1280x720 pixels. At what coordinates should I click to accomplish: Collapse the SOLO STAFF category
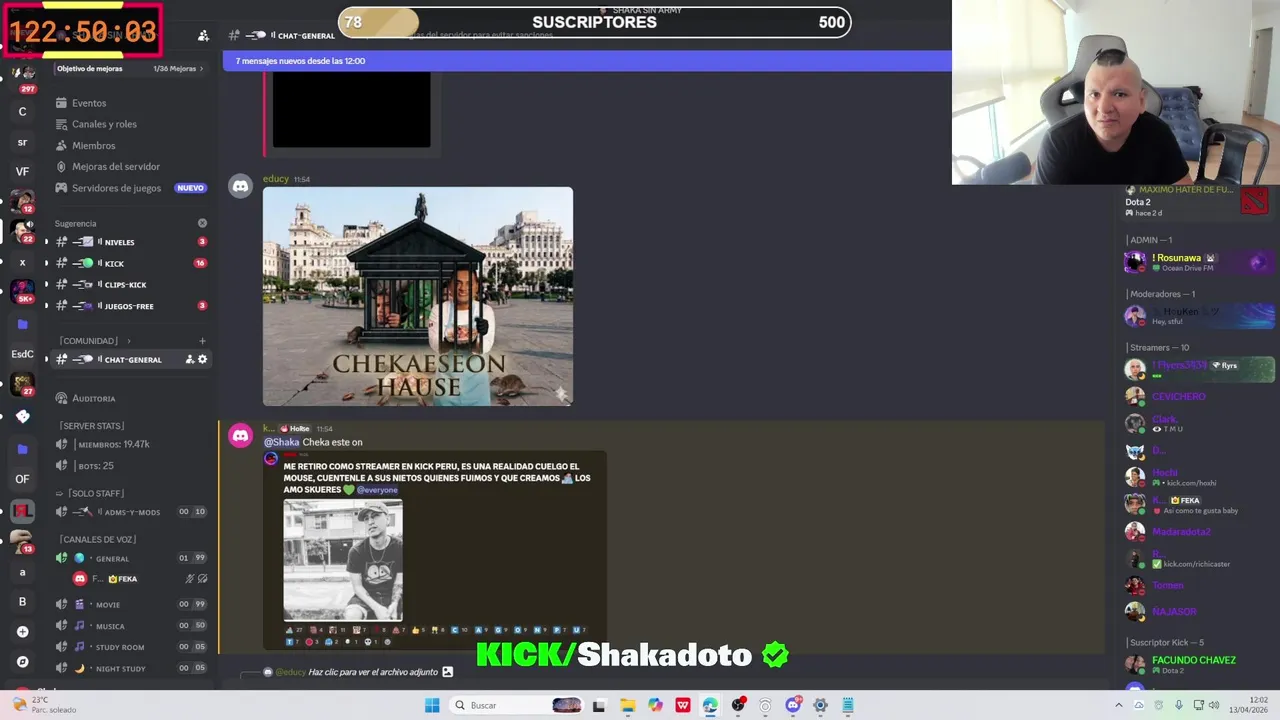(x=90, y=493)
